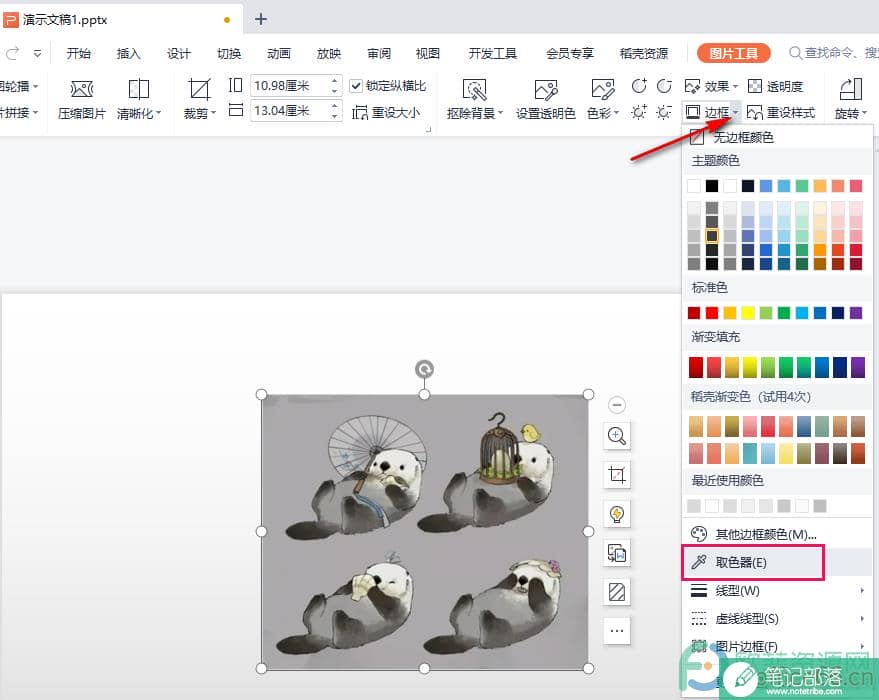Screen dimensions: 879x700
Task: Open the View (视图) tab
Action: tap(428, 53)
